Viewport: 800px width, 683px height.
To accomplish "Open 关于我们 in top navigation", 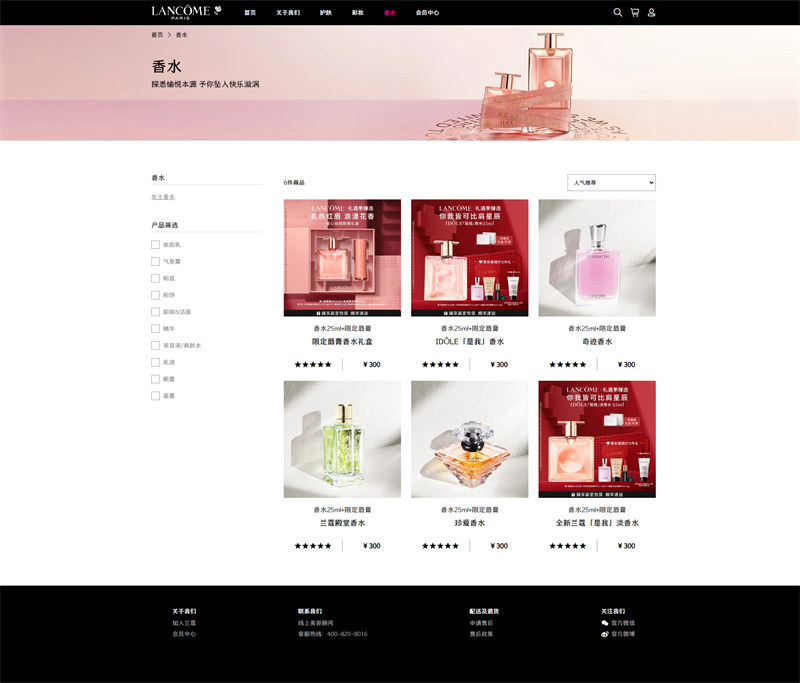I will [x=288, y=13].
